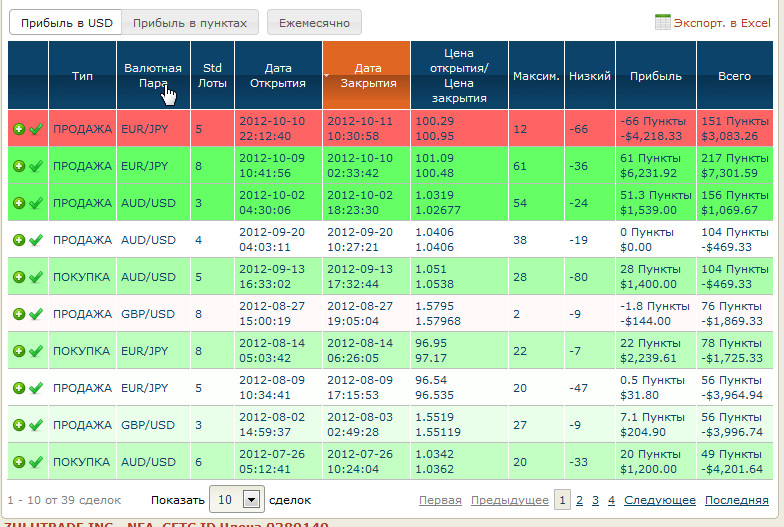Expand plus icon on 2012-10-10 EUR/JPY trade
This screenshot has height=527, width=784.
click(x=19, y=129)
